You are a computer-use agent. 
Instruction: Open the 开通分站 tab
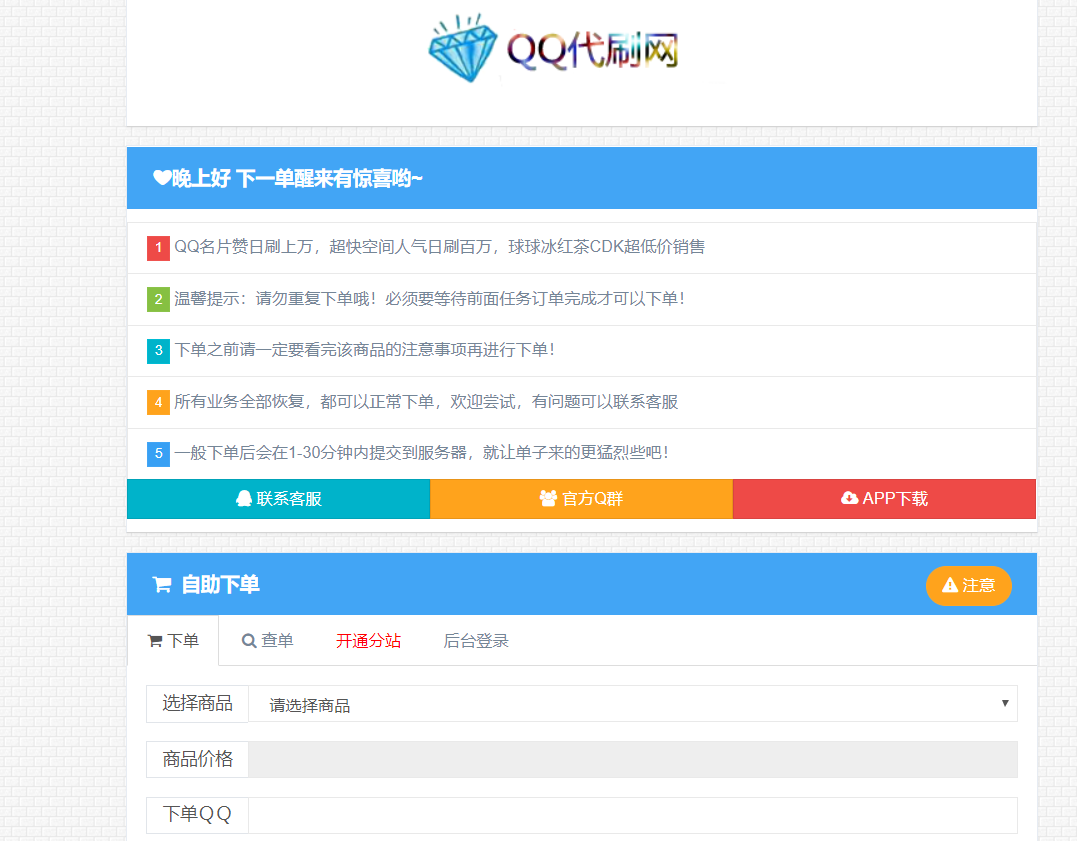click(369, 640)
